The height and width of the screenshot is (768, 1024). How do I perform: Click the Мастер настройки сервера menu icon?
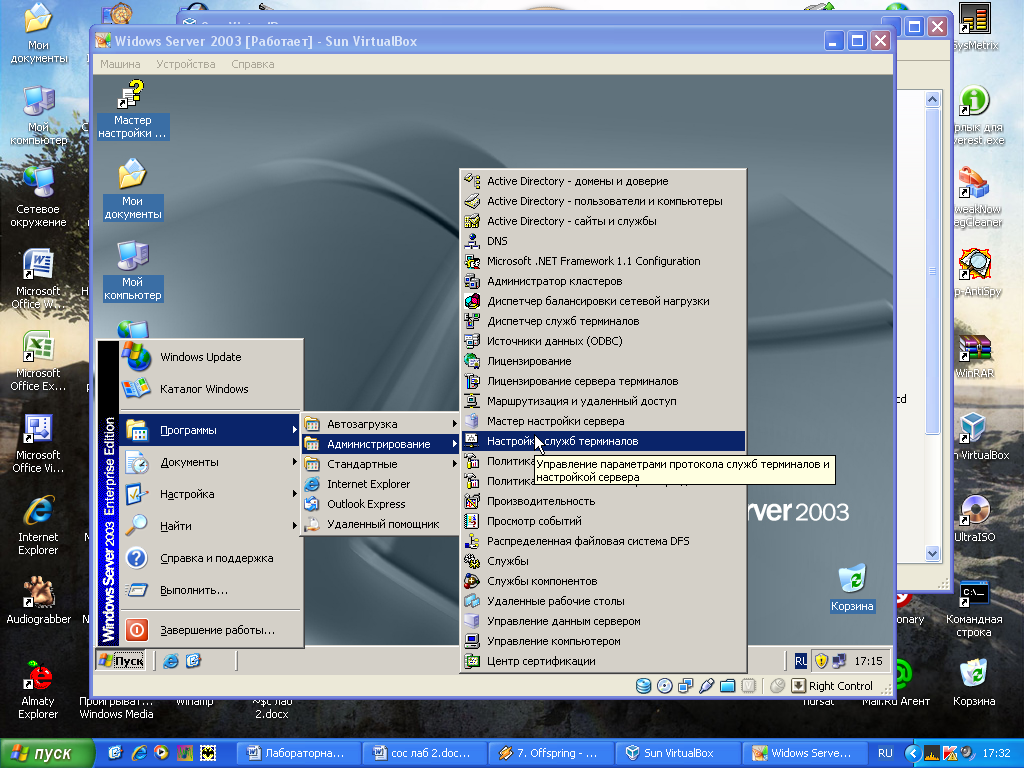[472, 421]
